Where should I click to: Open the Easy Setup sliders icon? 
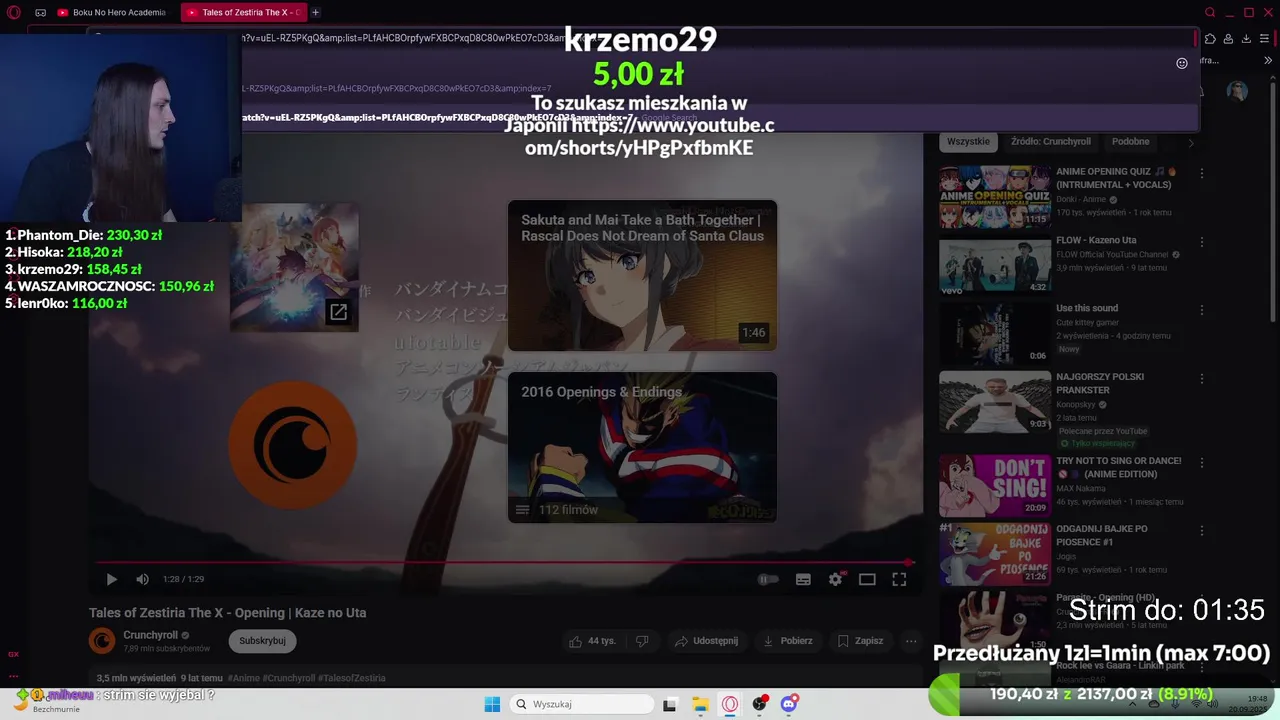coord(1264,39)
